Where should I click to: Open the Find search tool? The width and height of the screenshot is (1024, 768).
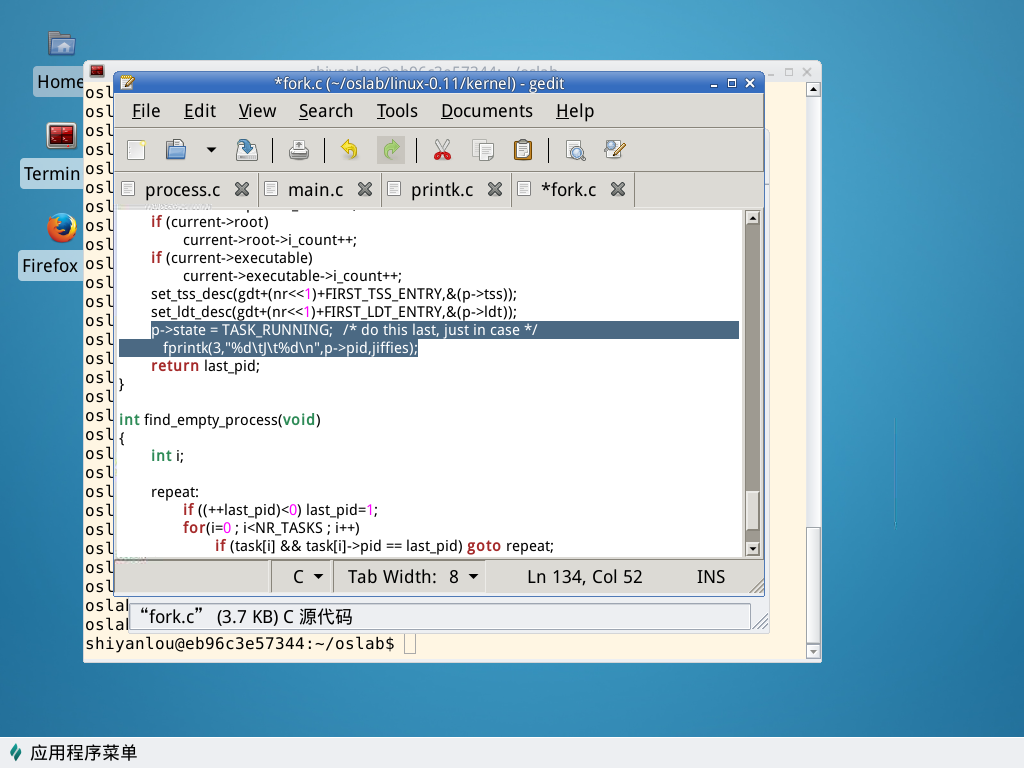pyautogui.click(x=575, y=150)
